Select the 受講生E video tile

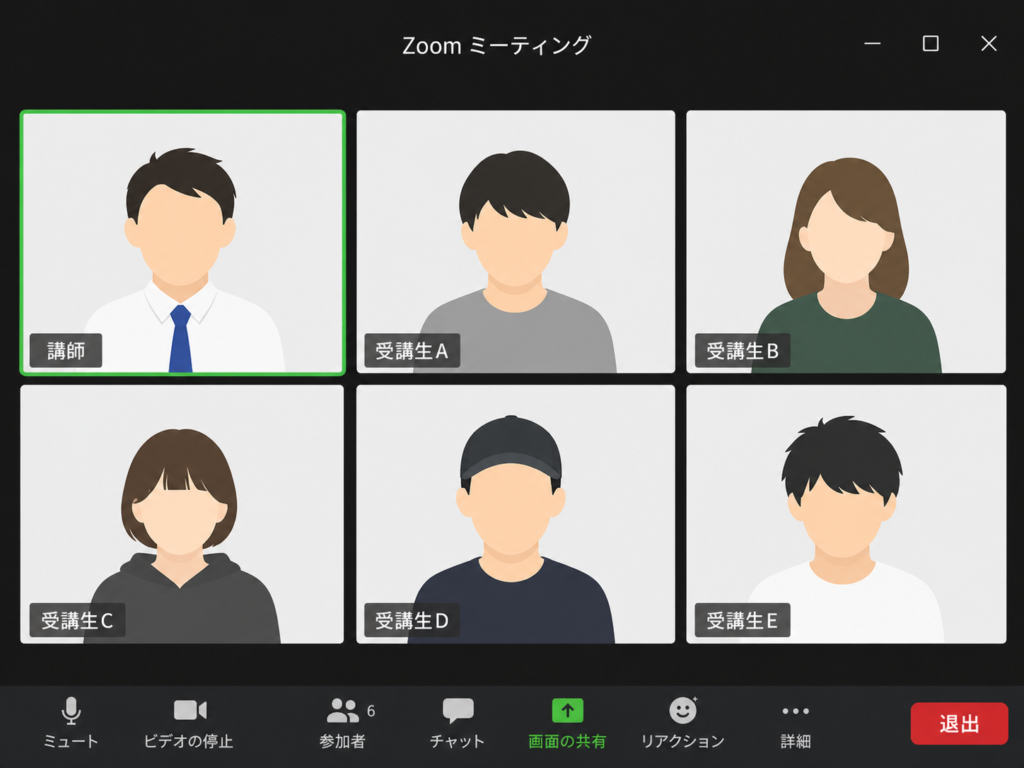click(846, 514)
